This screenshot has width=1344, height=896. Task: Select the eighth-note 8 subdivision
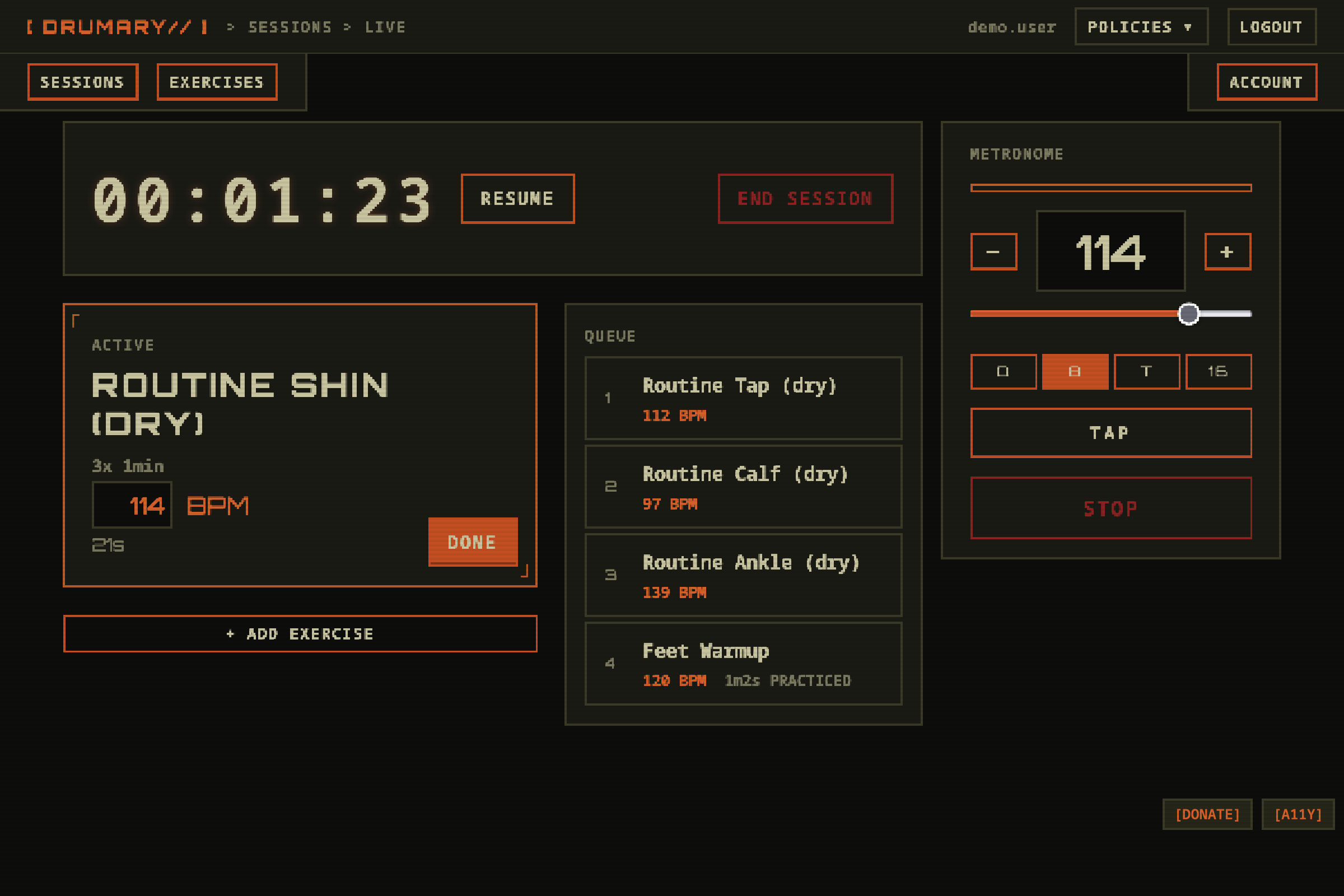coord(1075,371)
